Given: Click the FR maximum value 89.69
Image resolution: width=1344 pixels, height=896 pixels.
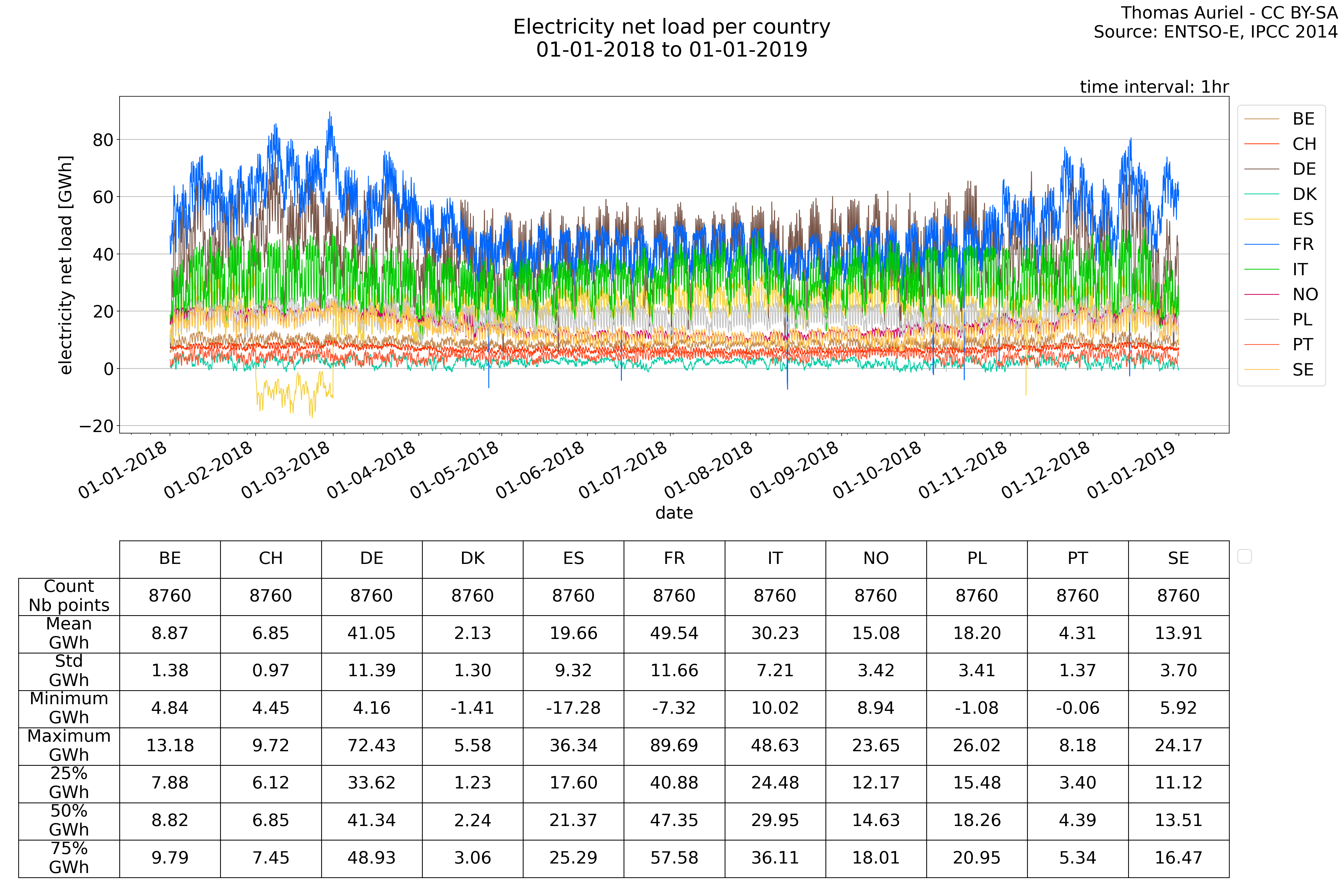Looking at the screenshot, I should point(674,746).
